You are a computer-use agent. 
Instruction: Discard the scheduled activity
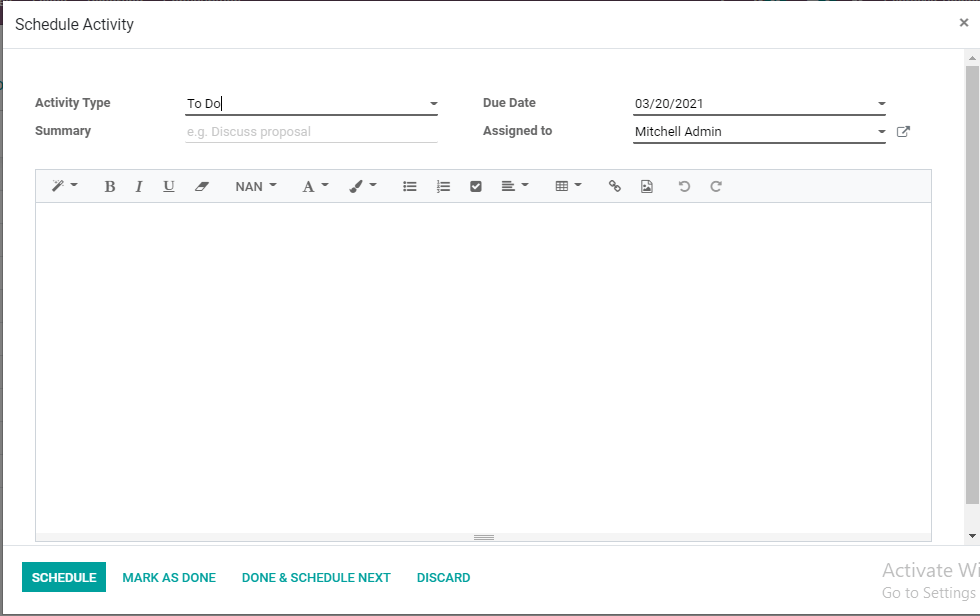[443, 577]
